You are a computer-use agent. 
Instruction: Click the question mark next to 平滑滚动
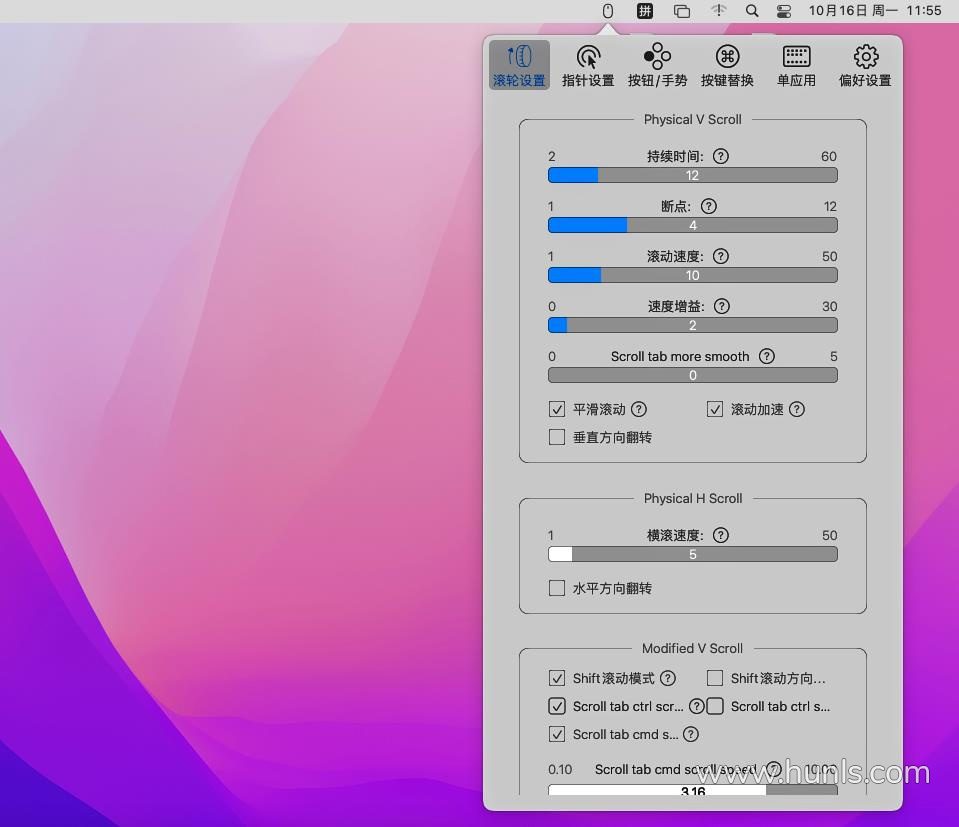click(639, 409)
